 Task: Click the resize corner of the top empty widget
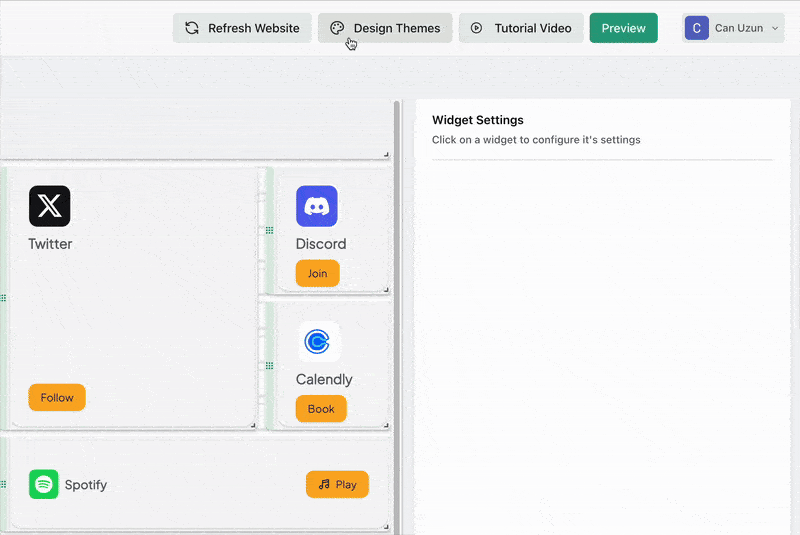(386, 154)
